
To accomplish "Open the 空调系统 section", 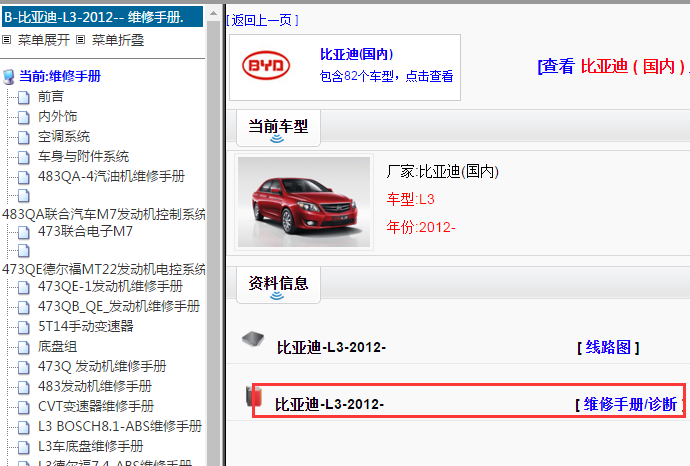I will click(64, 136).
